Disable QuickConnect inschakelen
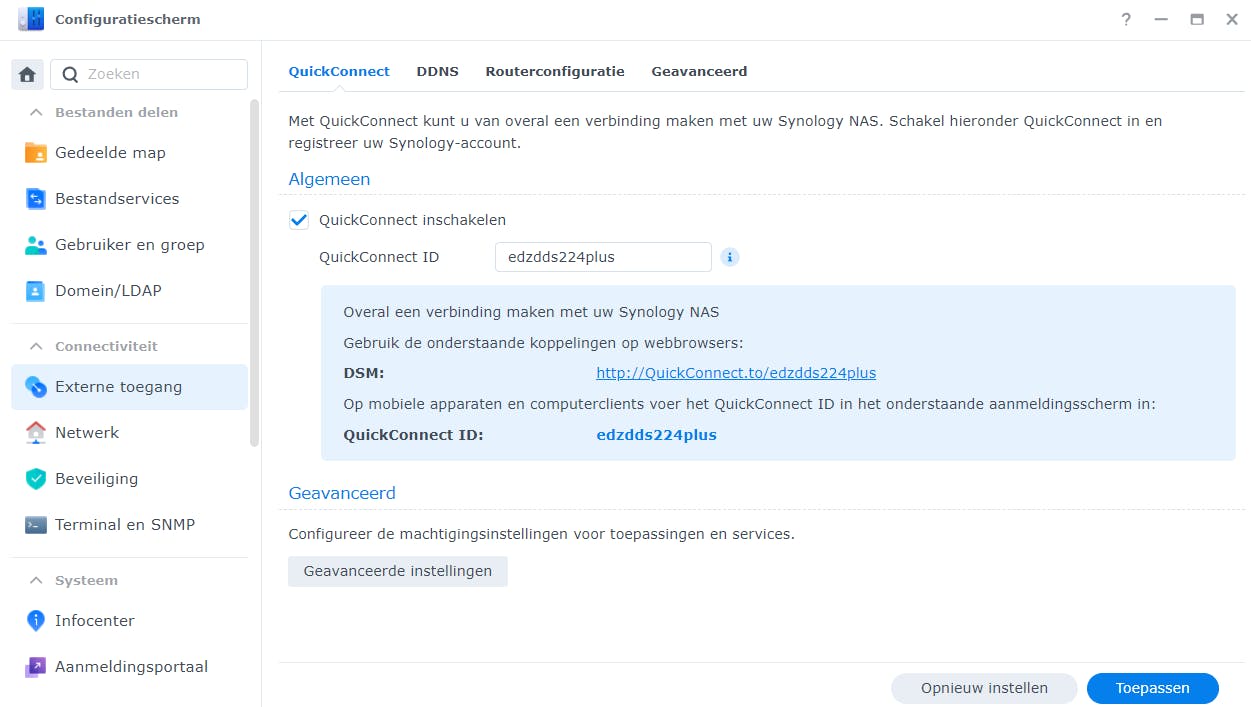 [x=298, y=220]
